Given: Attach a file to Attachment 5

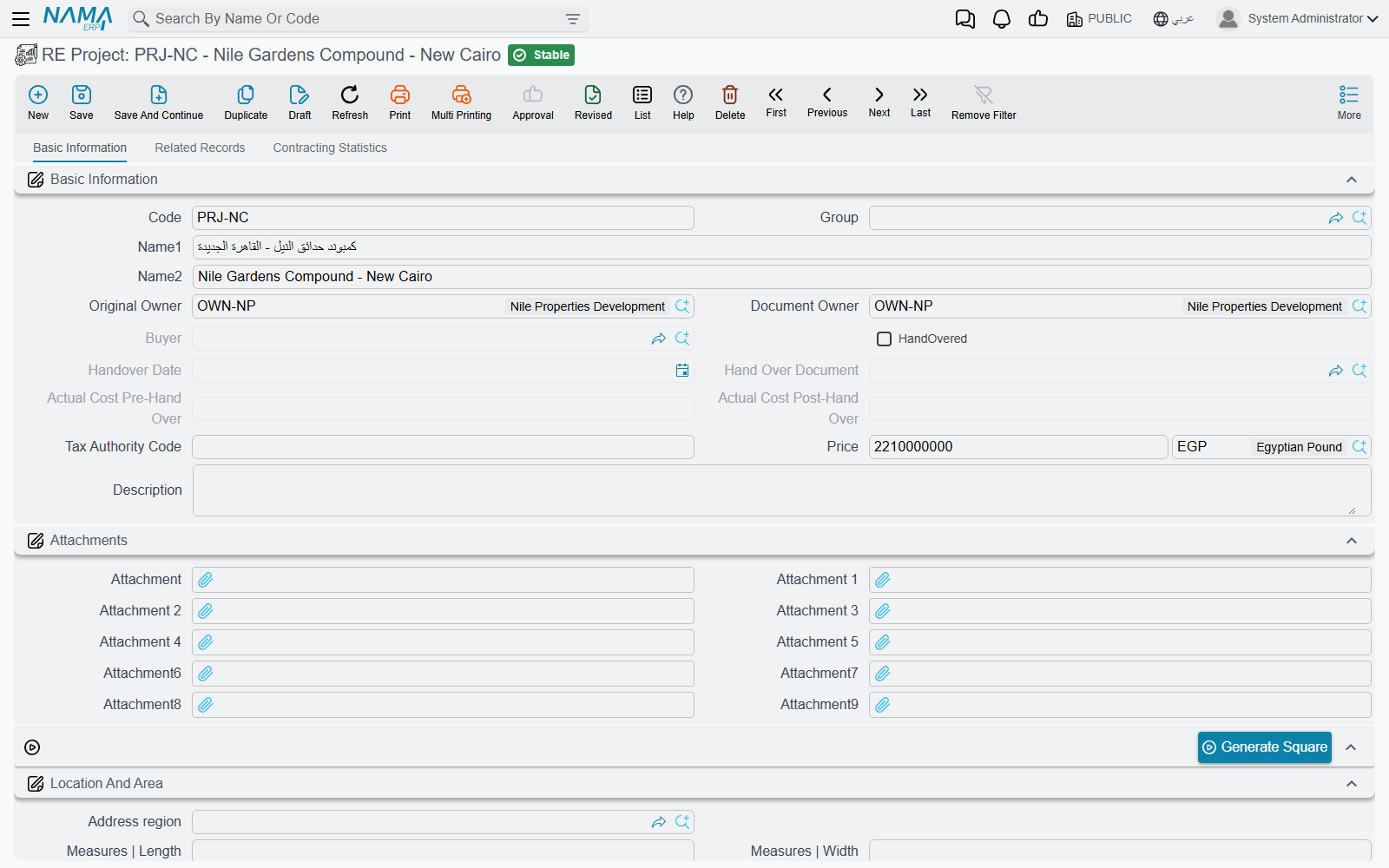Looking at the screenshot, I should (883, 642).
